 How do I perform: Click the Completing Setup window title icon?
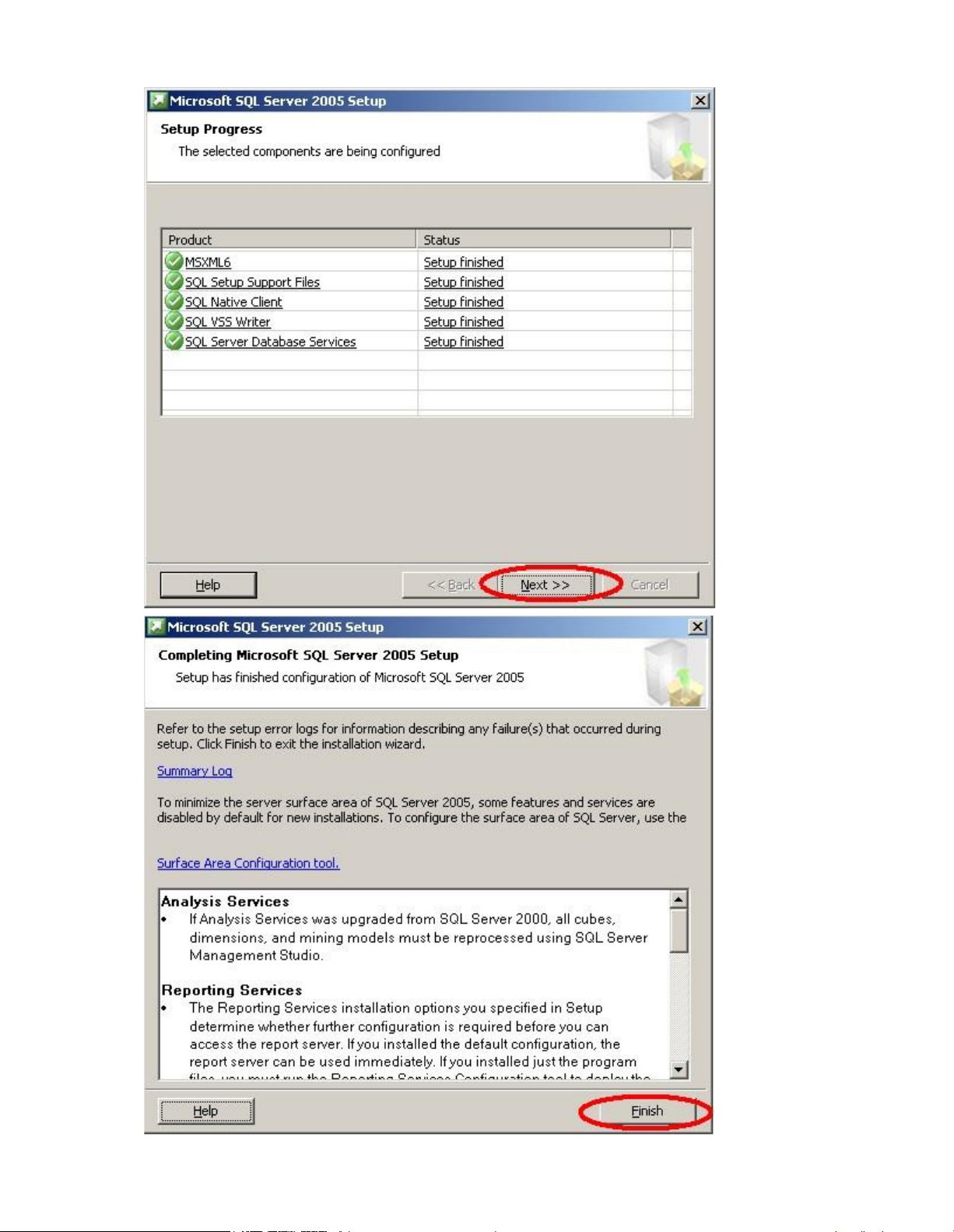coord(156,627)
